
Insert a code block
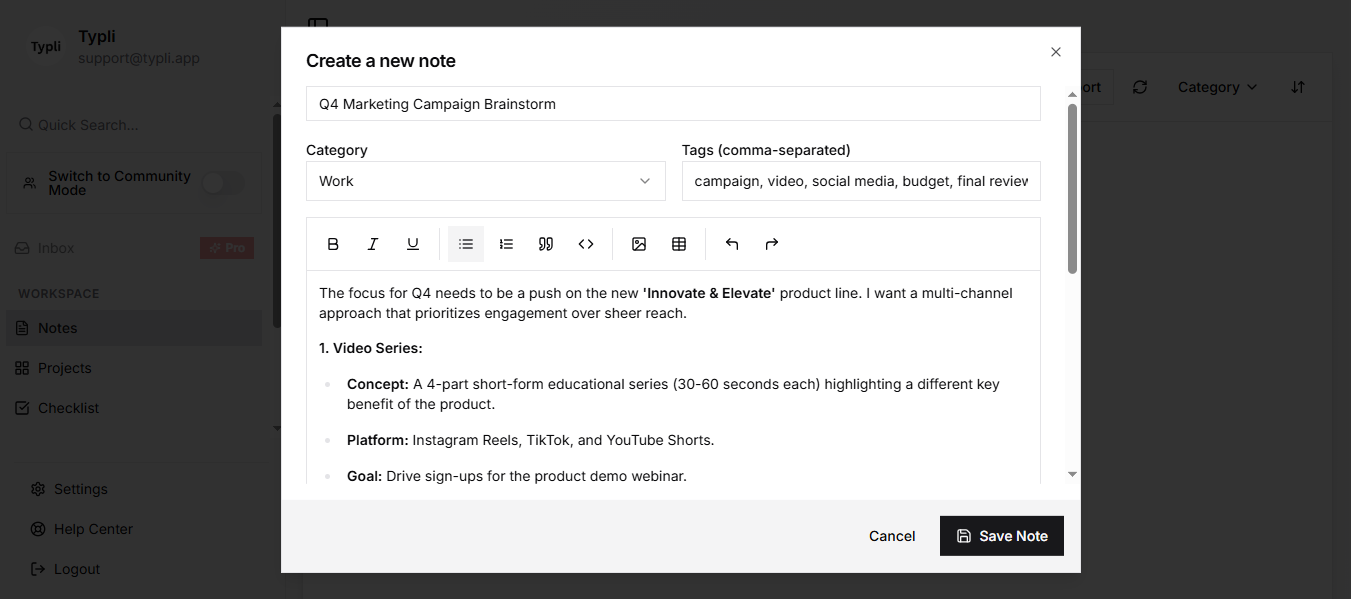(586, 244)
